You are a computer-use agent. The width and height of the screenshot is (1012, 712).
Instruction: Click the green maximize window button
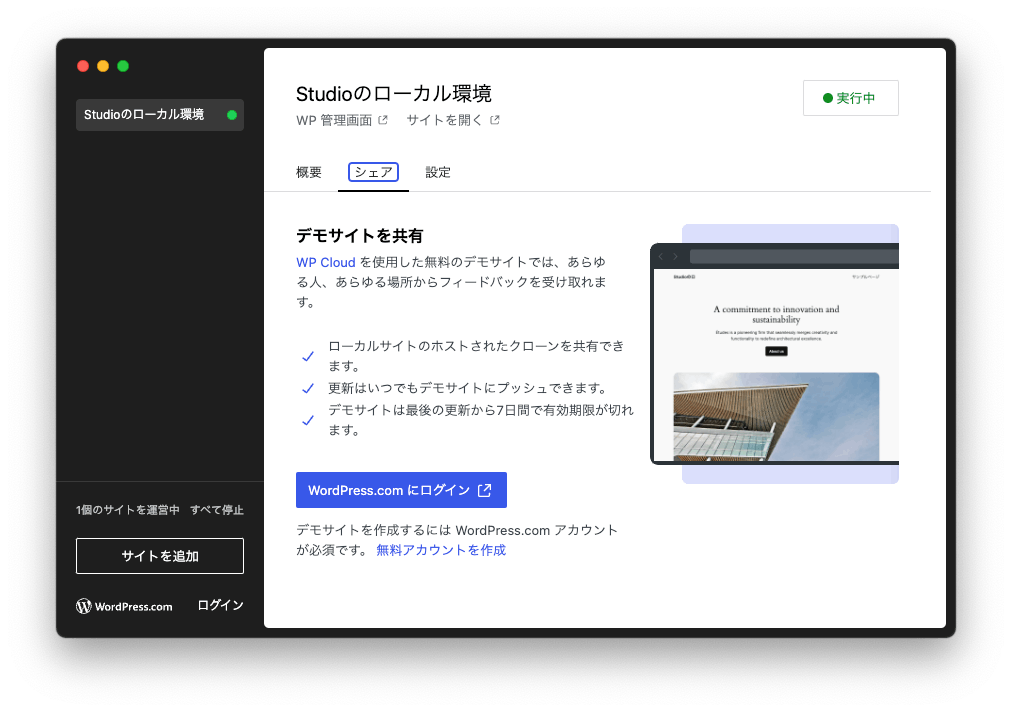pyautogui.click(x=123, y=66)
